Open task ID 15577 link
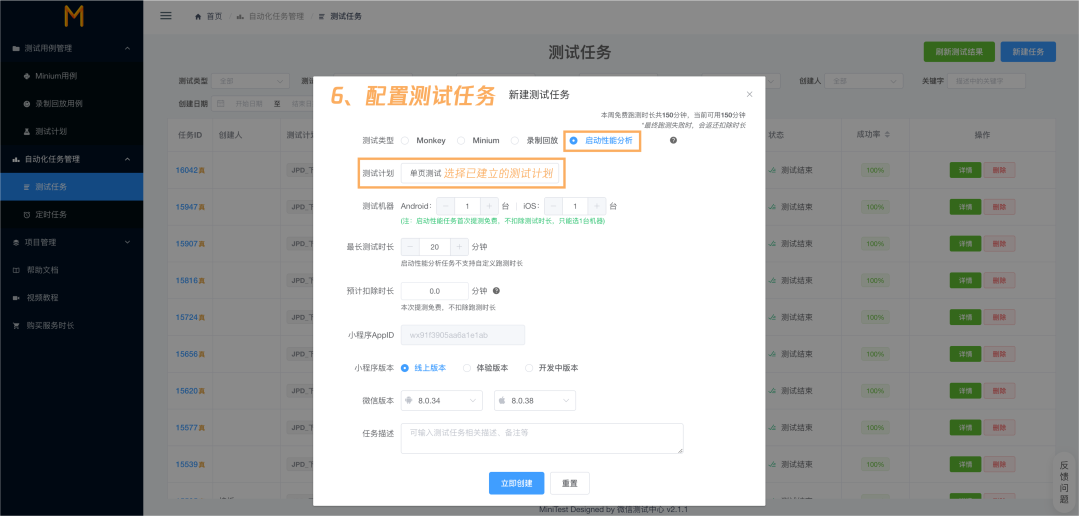 [x=187, y=427]
